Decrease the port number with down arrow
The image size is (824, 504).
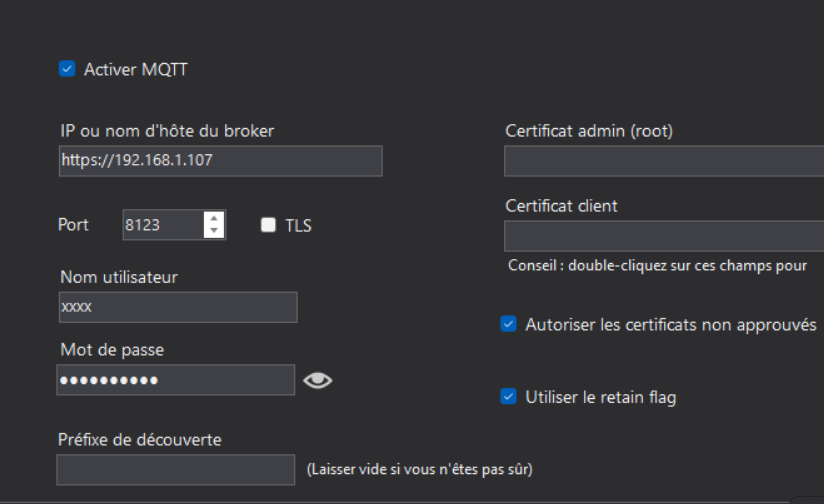pyautogui.click(x=214, y=232)
